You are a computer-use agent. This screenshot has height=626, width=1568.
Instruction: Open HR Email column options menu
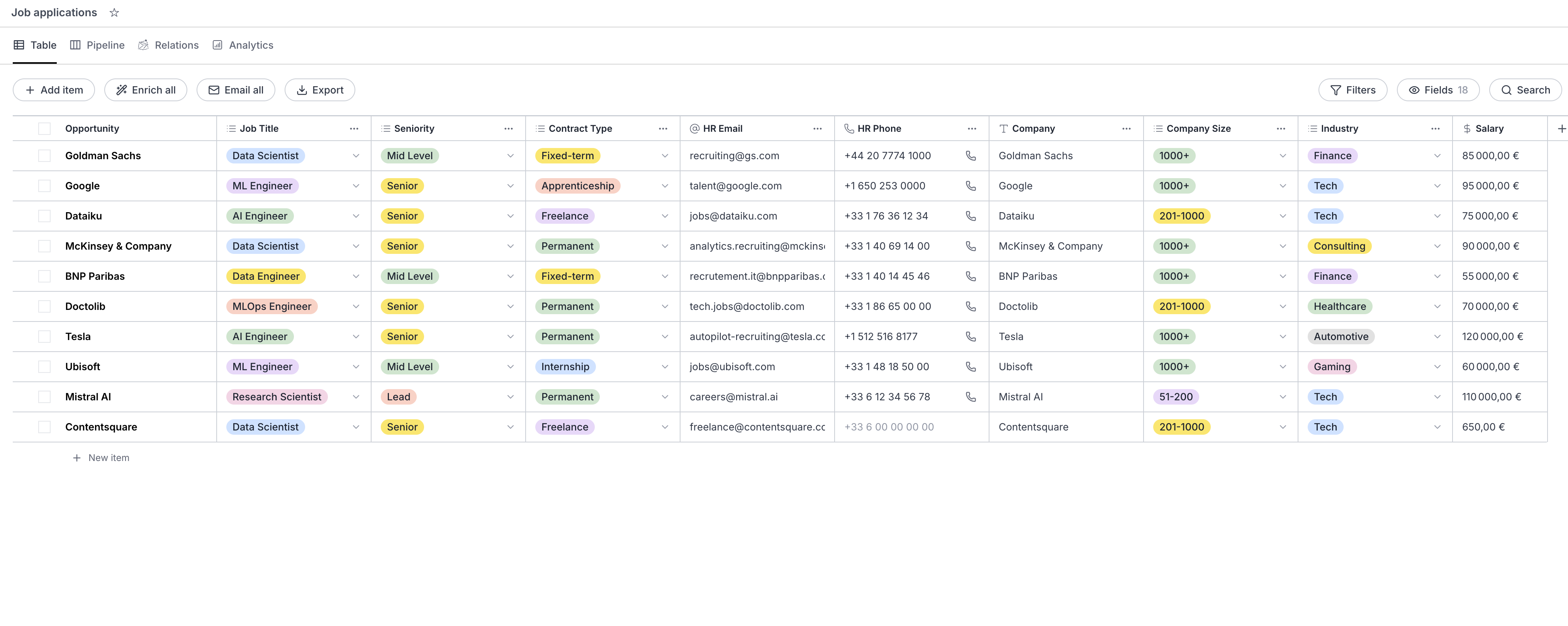[818, 129]
